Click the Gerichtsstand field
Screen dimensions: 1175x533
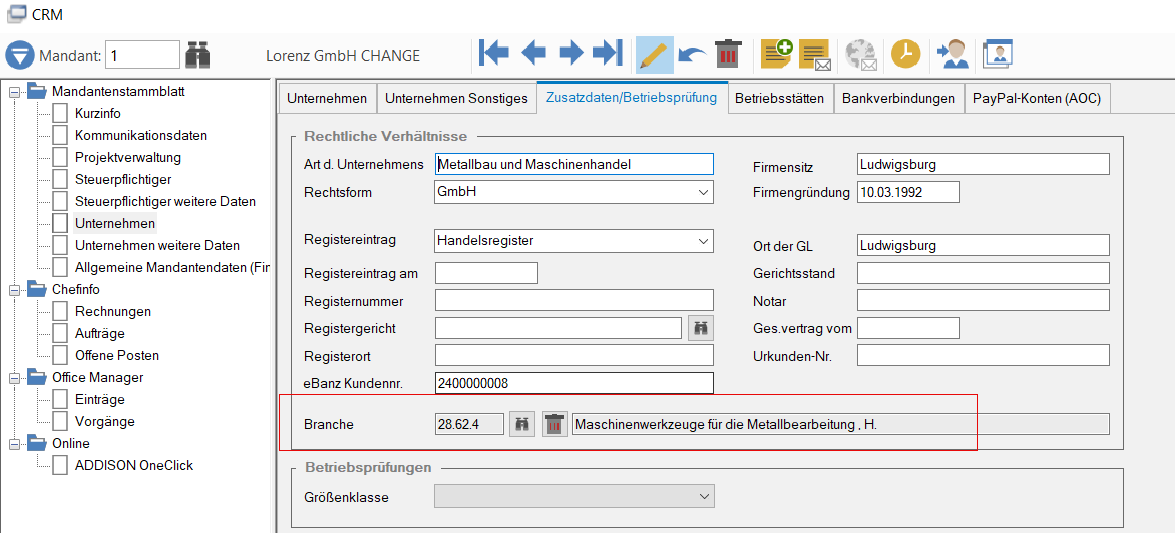[x=983, y=273]
